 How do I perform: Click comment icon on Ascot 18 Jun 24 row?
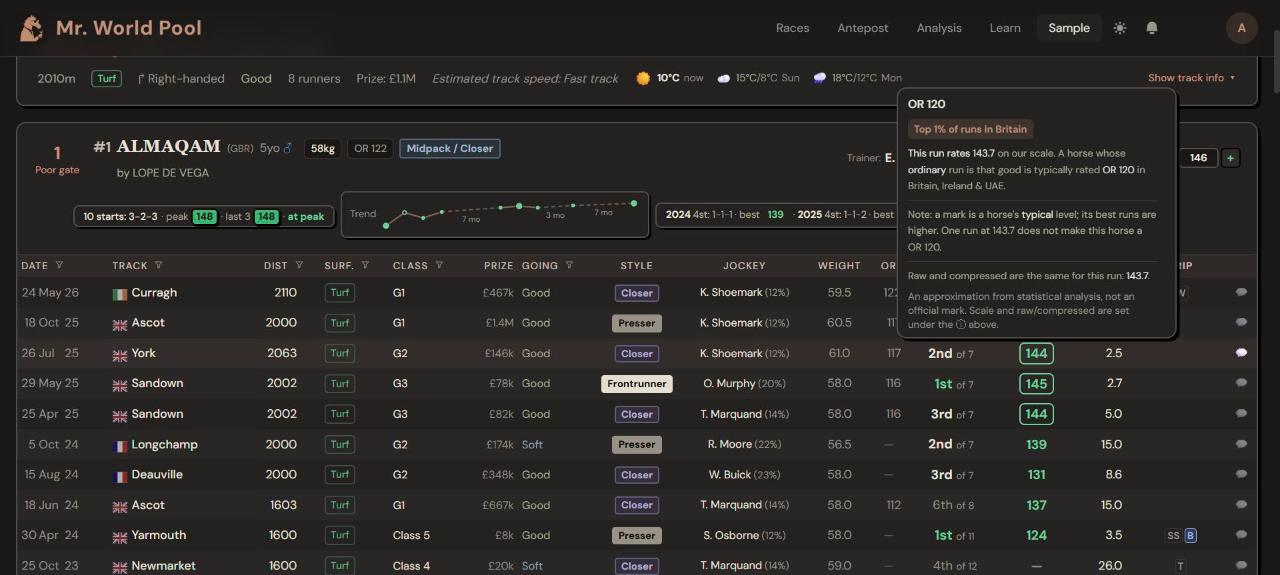[1241, 505]
